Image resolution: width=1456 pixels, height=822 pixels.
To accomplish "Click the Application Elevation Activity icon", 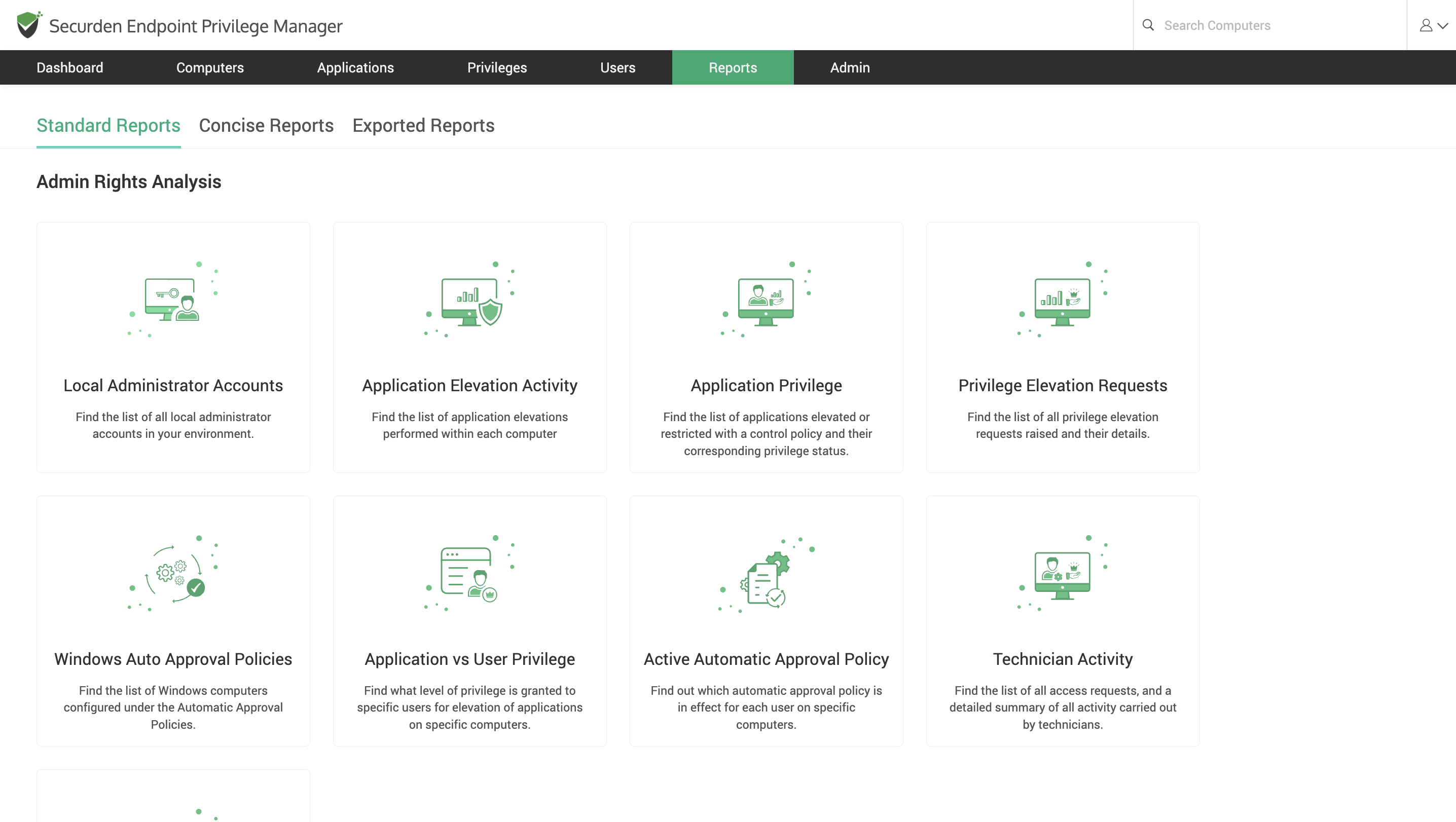I will (x=469, y=300).
